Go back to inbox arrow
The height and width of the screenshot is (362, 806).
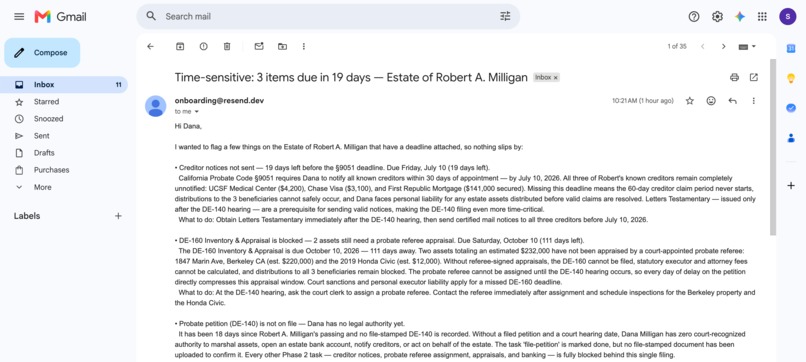click(x=150, y=46)
